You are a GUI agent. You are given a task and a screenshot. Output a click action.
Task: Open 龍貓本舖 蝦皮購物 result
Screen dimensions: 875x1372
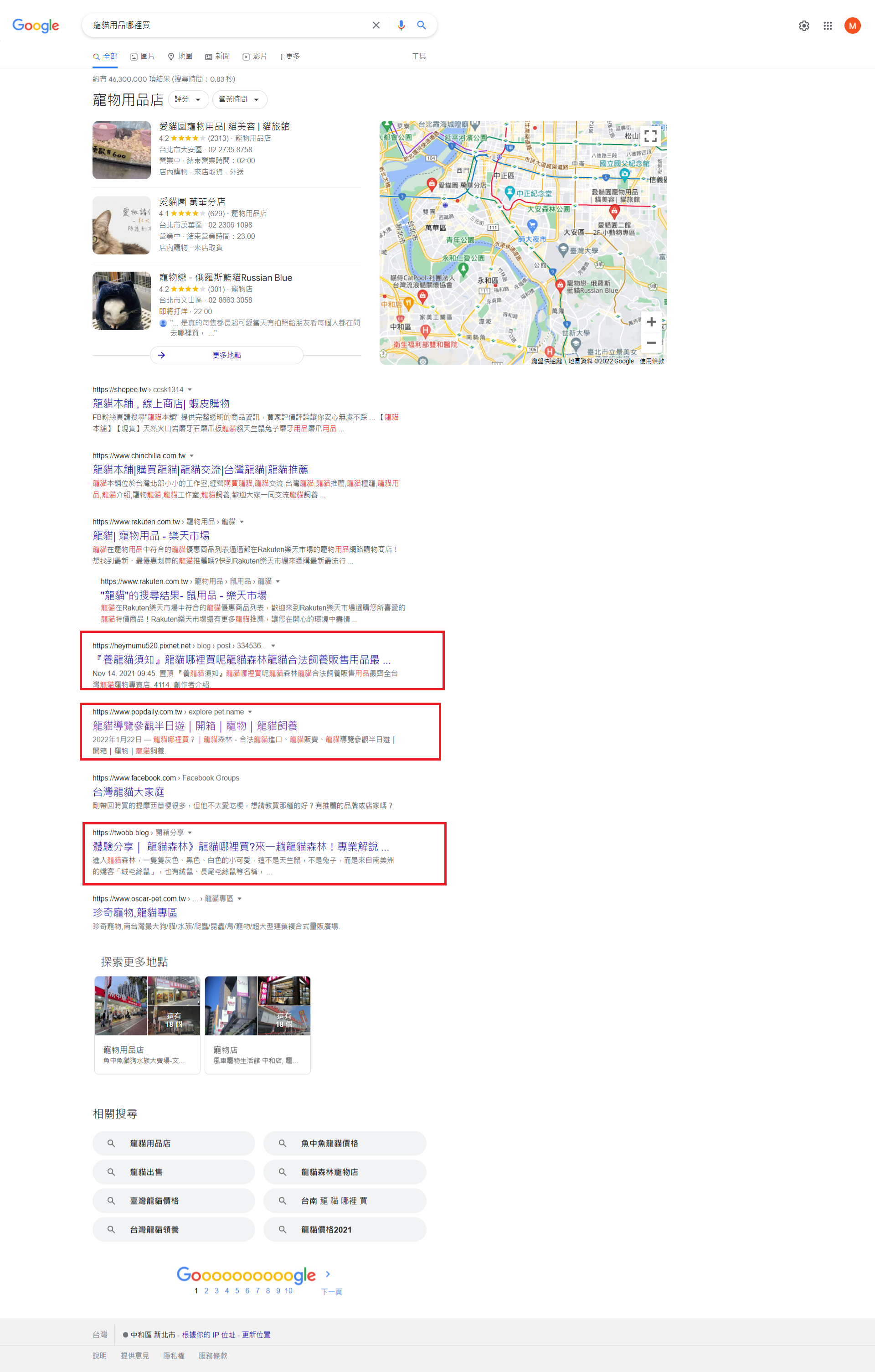click(161, 404)
